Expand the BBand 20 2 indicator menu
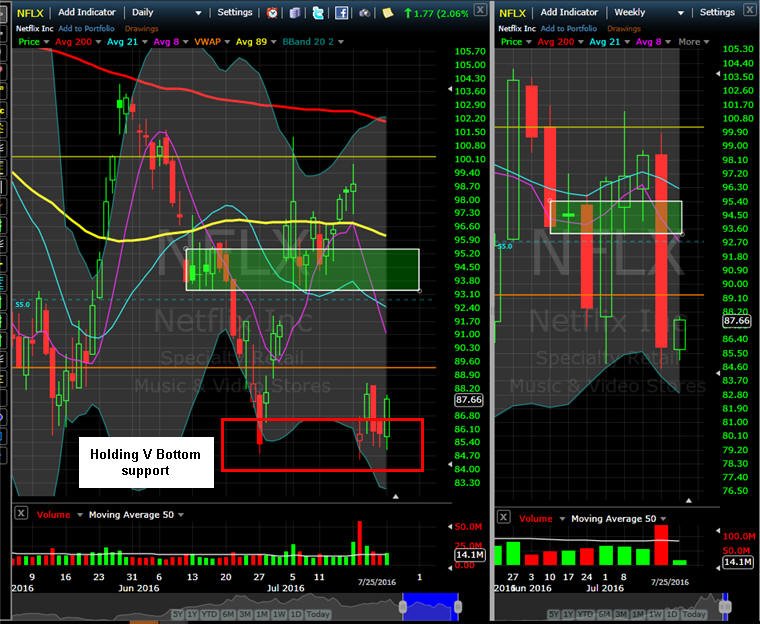The height and width of the screenshot is (624, 760). pos(341,42)
